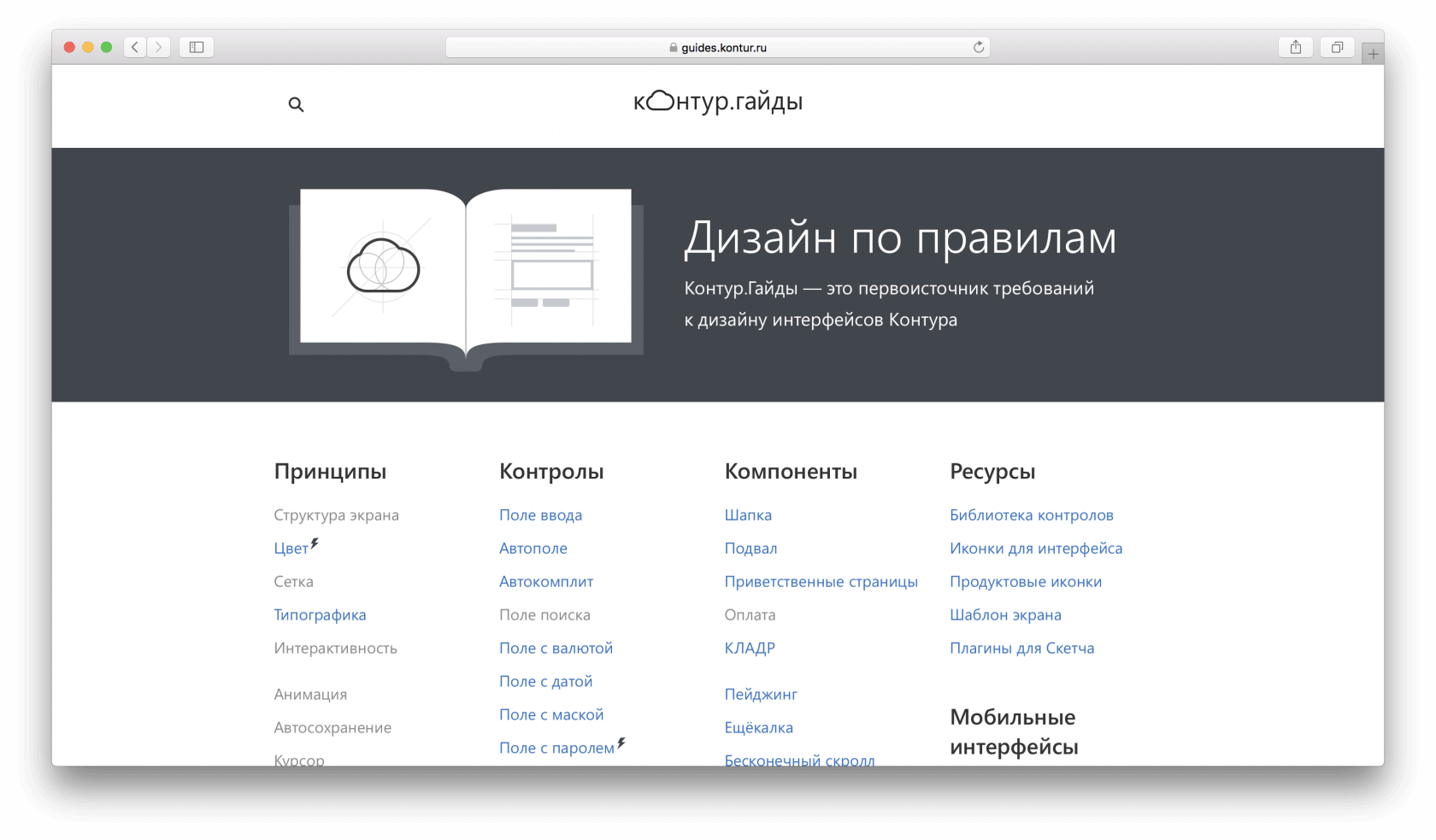
Task: Click the address bar guides.kontur.ru
Action: coord(718,47)
